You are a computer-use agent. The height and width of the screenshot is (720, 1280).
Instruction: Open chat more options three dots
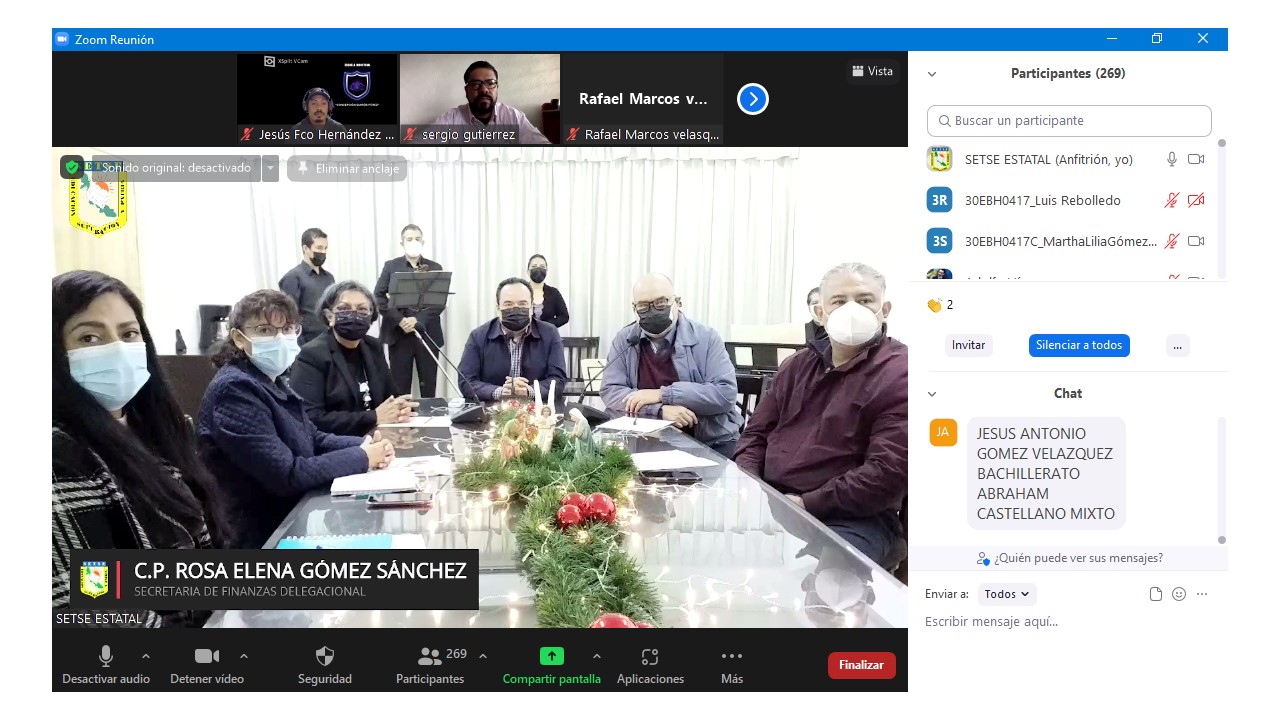(x=1202, y=594)
